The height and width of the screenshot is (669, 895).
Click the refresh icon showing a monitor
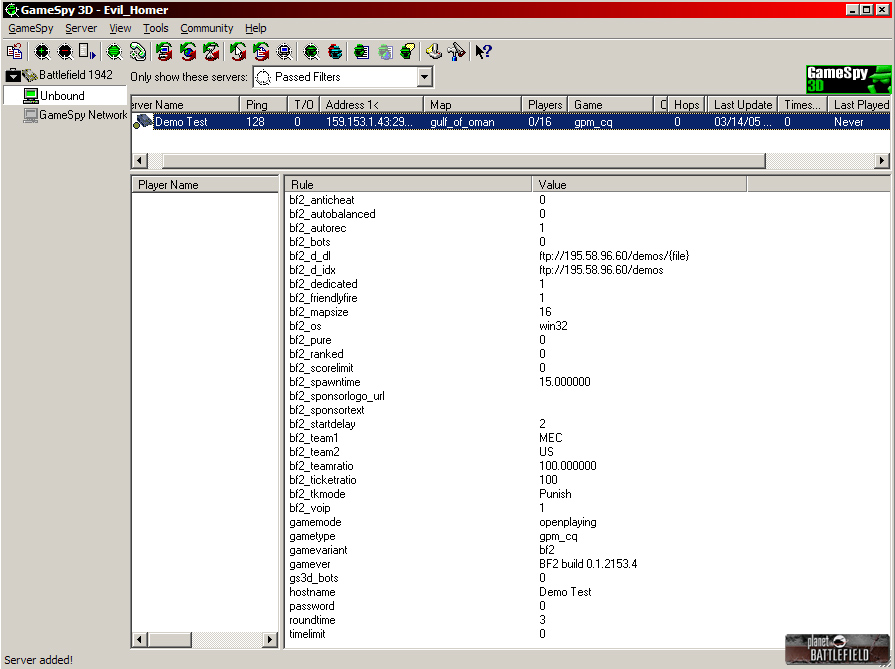164,52
